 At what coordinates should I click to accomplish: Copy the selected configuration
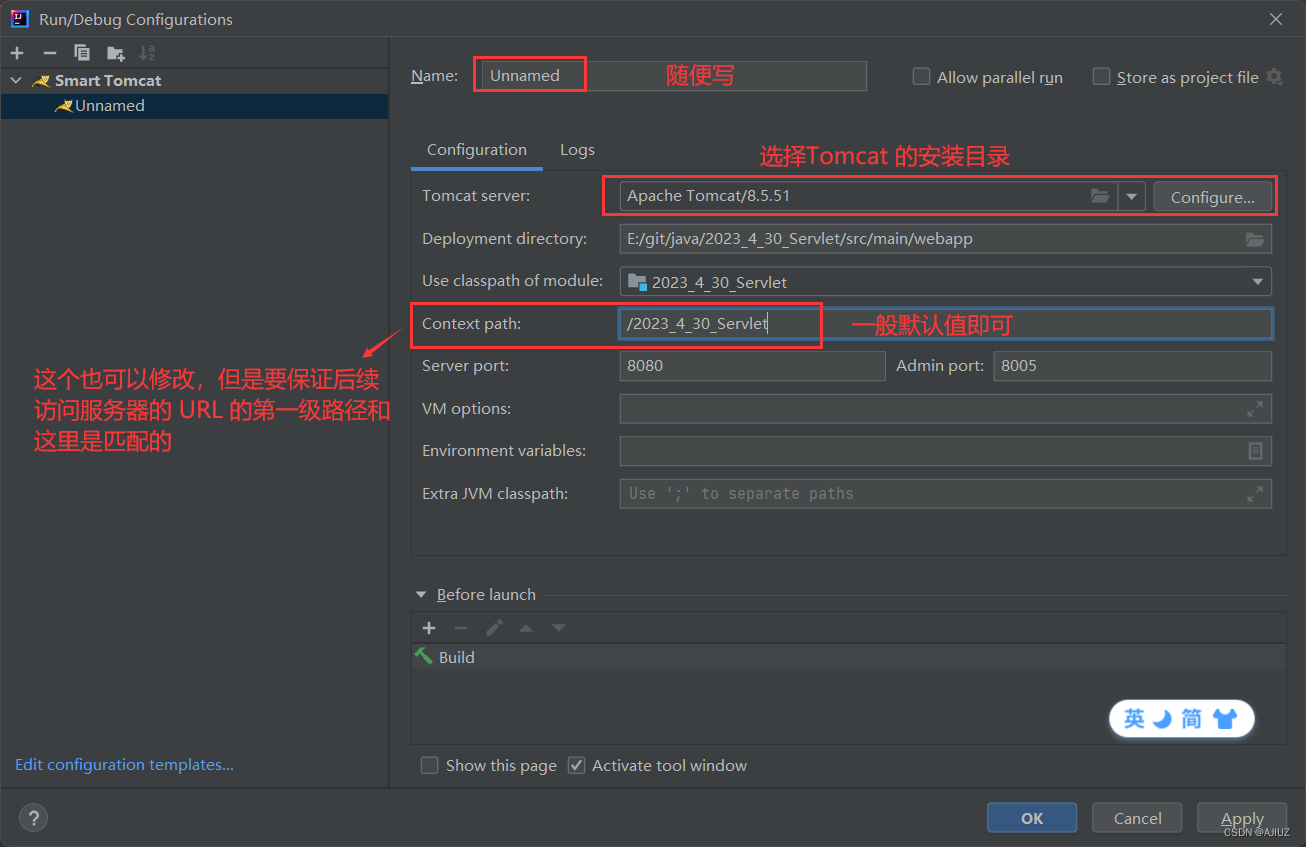point(82,53)
